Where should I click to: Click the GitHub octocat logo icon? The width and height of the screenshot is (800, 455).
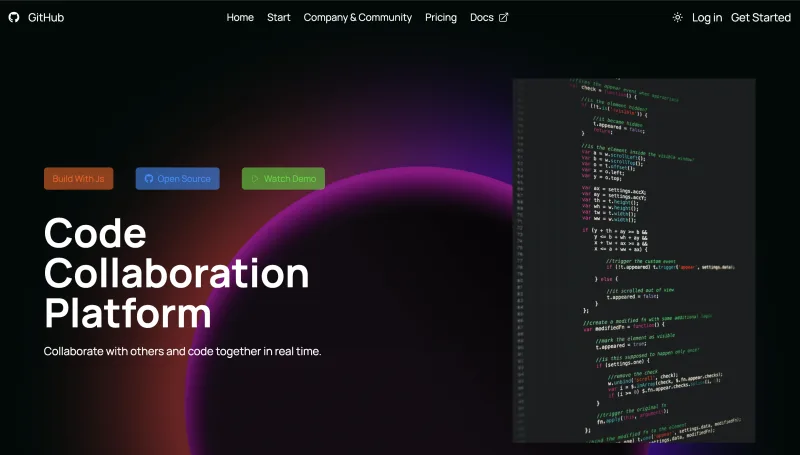(14, 17)
